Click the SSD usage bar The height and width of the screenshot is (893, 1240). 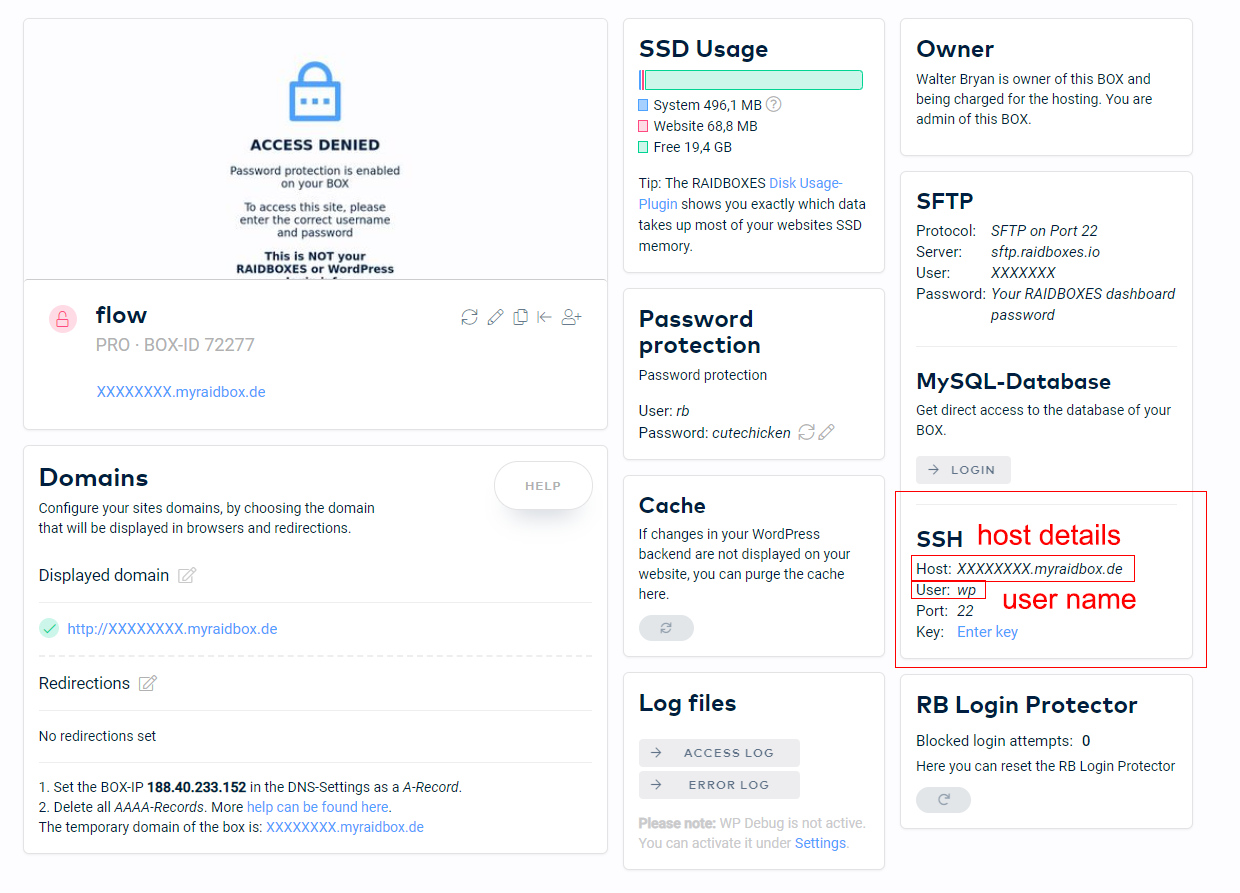click(751, 80)
